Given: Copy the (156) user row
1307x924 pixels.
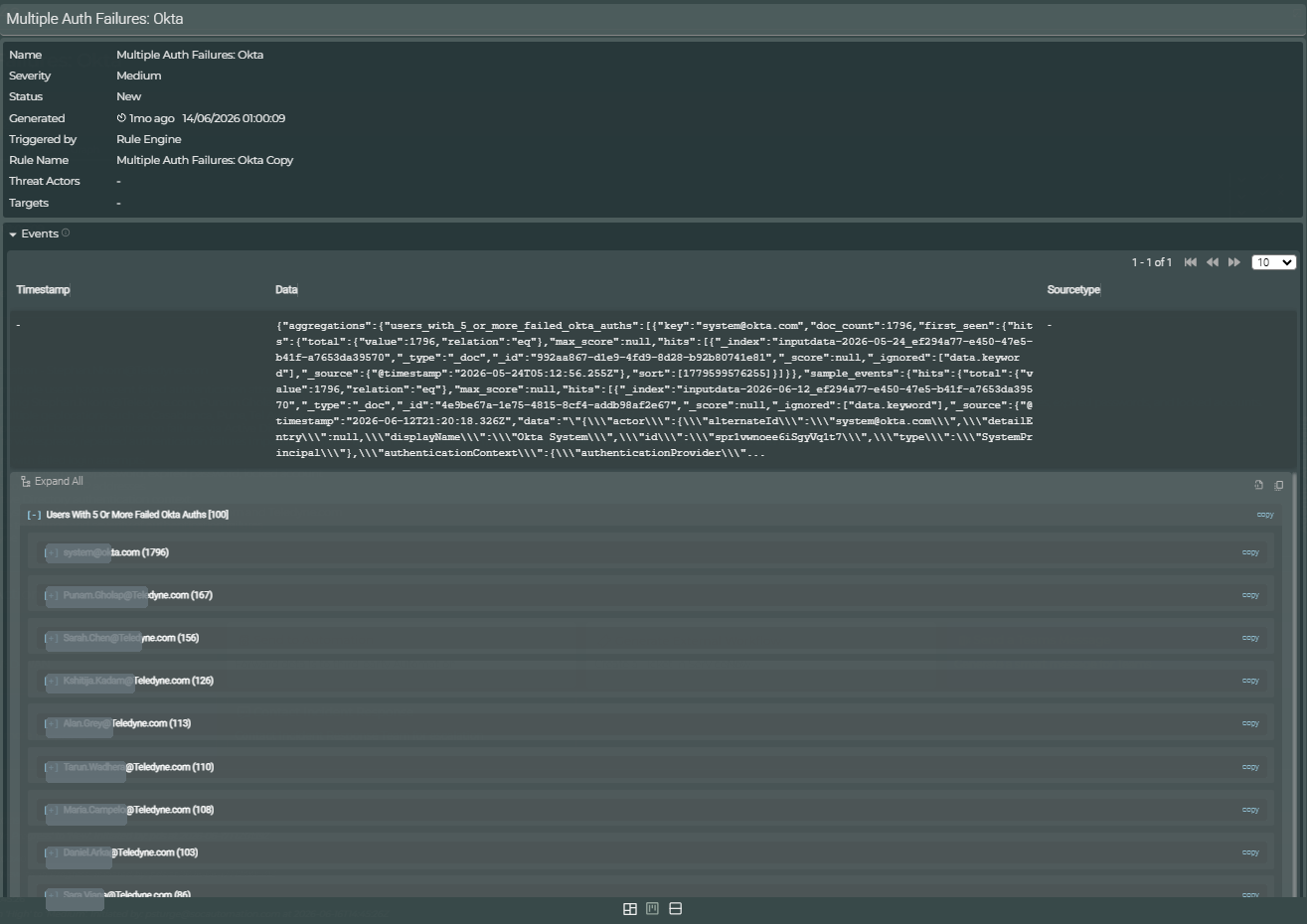Looking at the screenshot, I should point(1250,638).
